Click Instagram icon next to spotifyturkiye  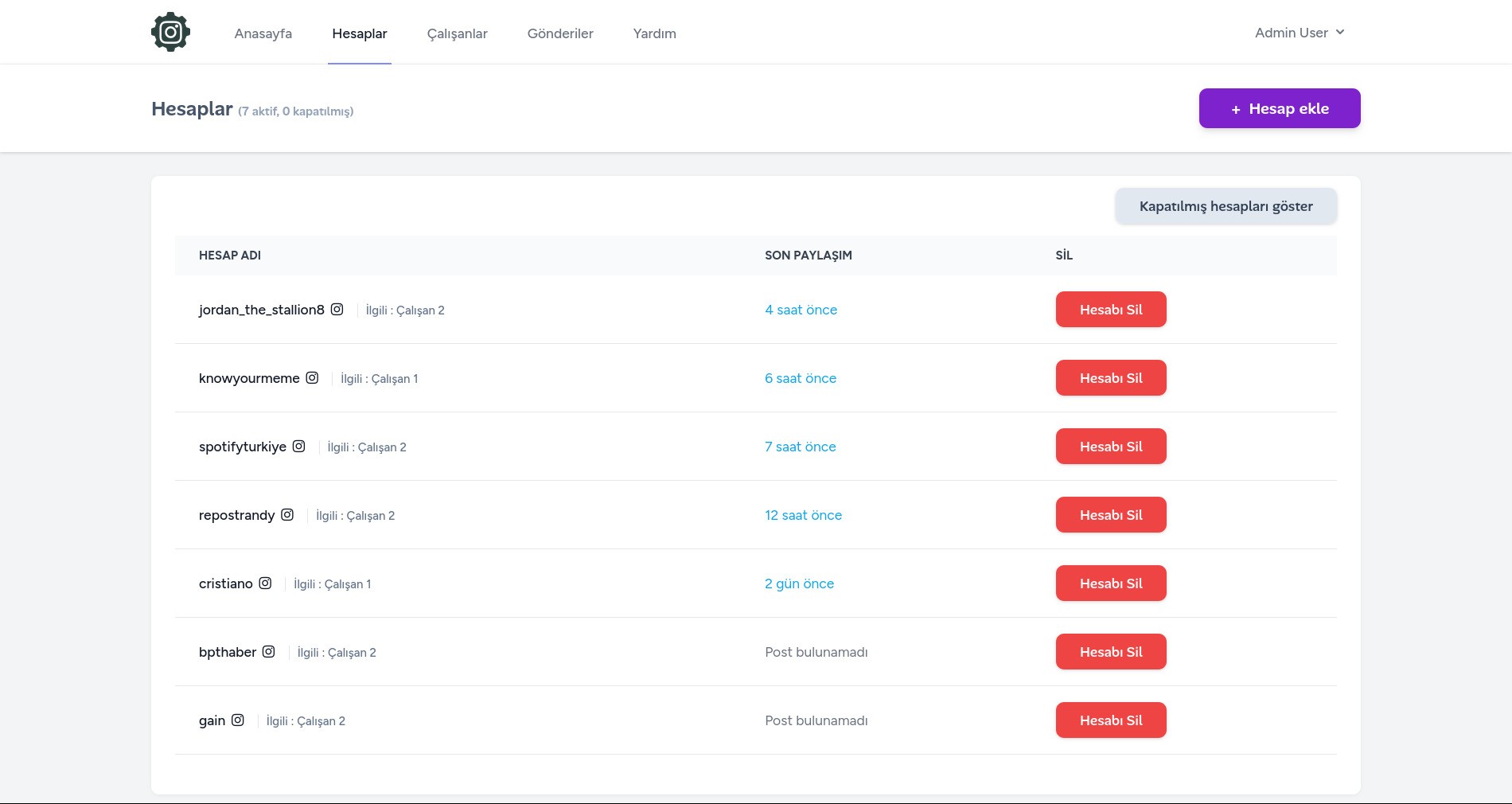point(299,446)
